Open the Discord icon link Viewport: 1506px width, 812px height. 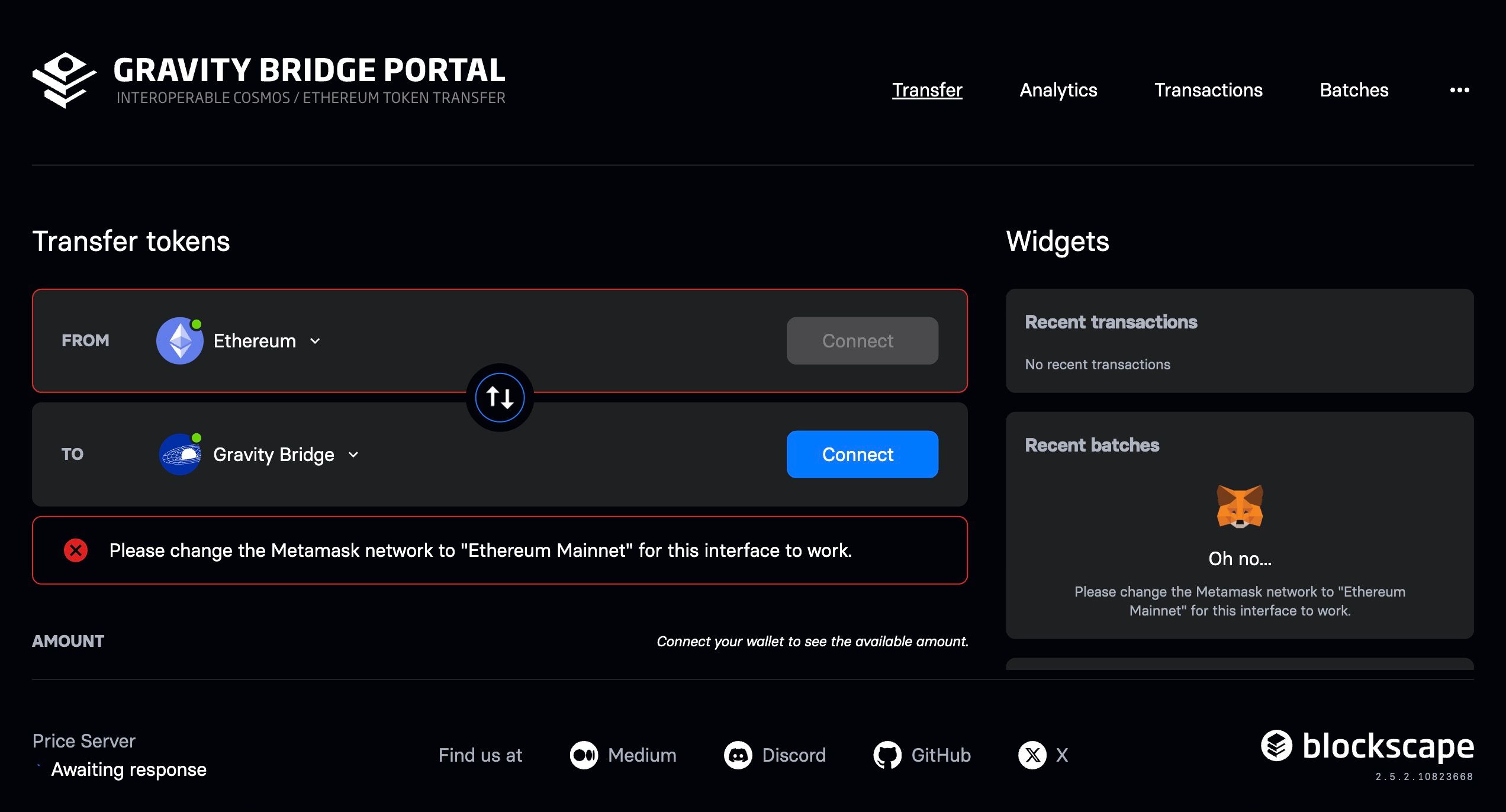[738, 755]
